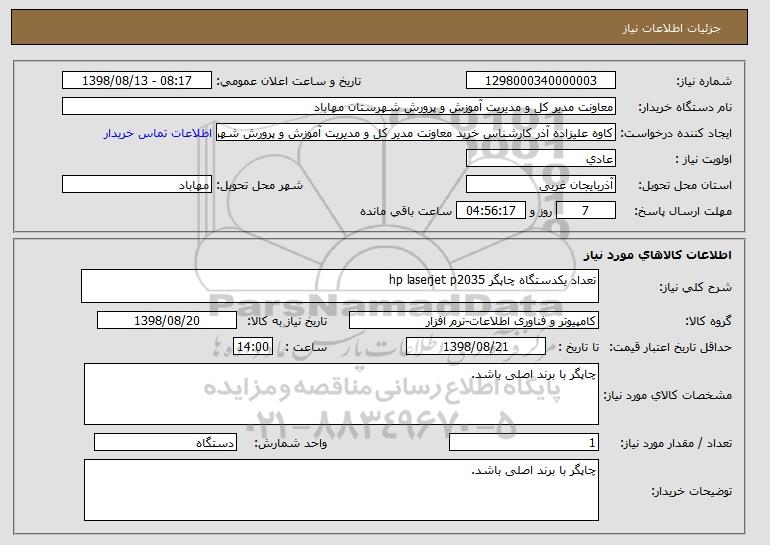Click the quantity field showing 1
The image size is (770, 545).
[524, 442]
